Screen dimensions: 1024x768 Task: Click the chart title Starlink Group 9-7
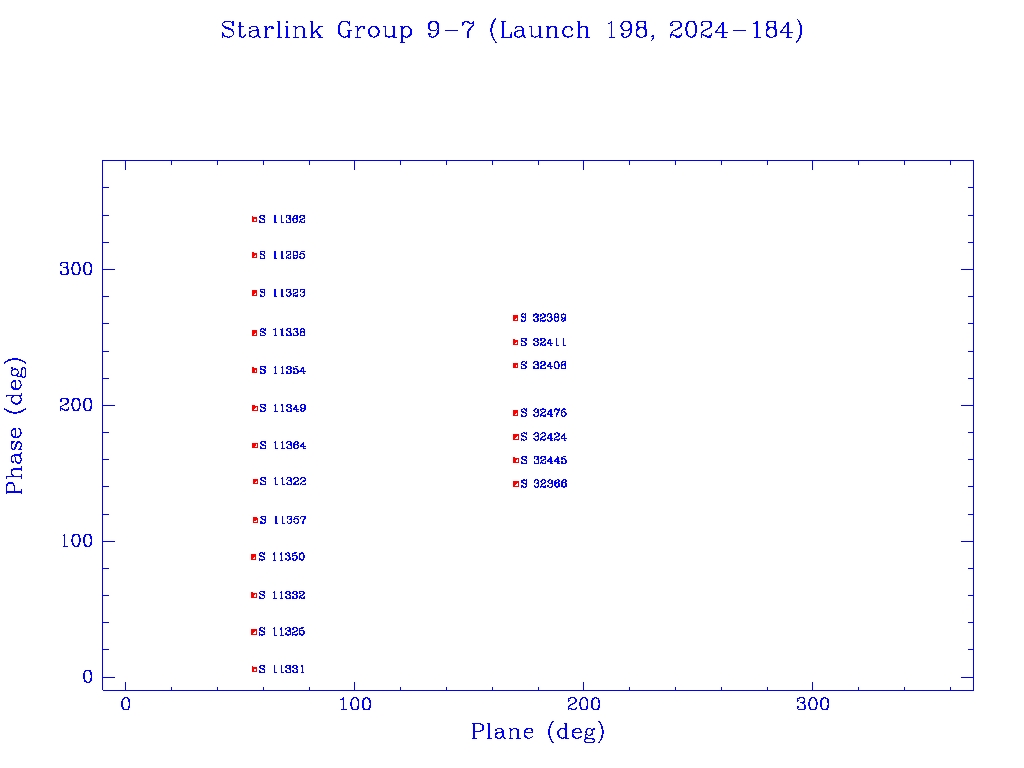coord(512,30)
